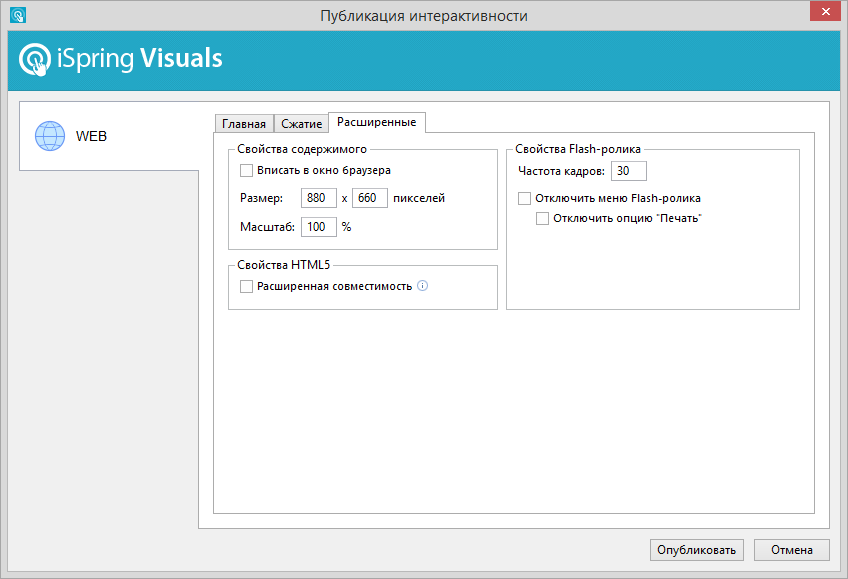This screenshot has height=579, width=848.
Task: Click the Публикация интерактивности window title
Action: 424,16
